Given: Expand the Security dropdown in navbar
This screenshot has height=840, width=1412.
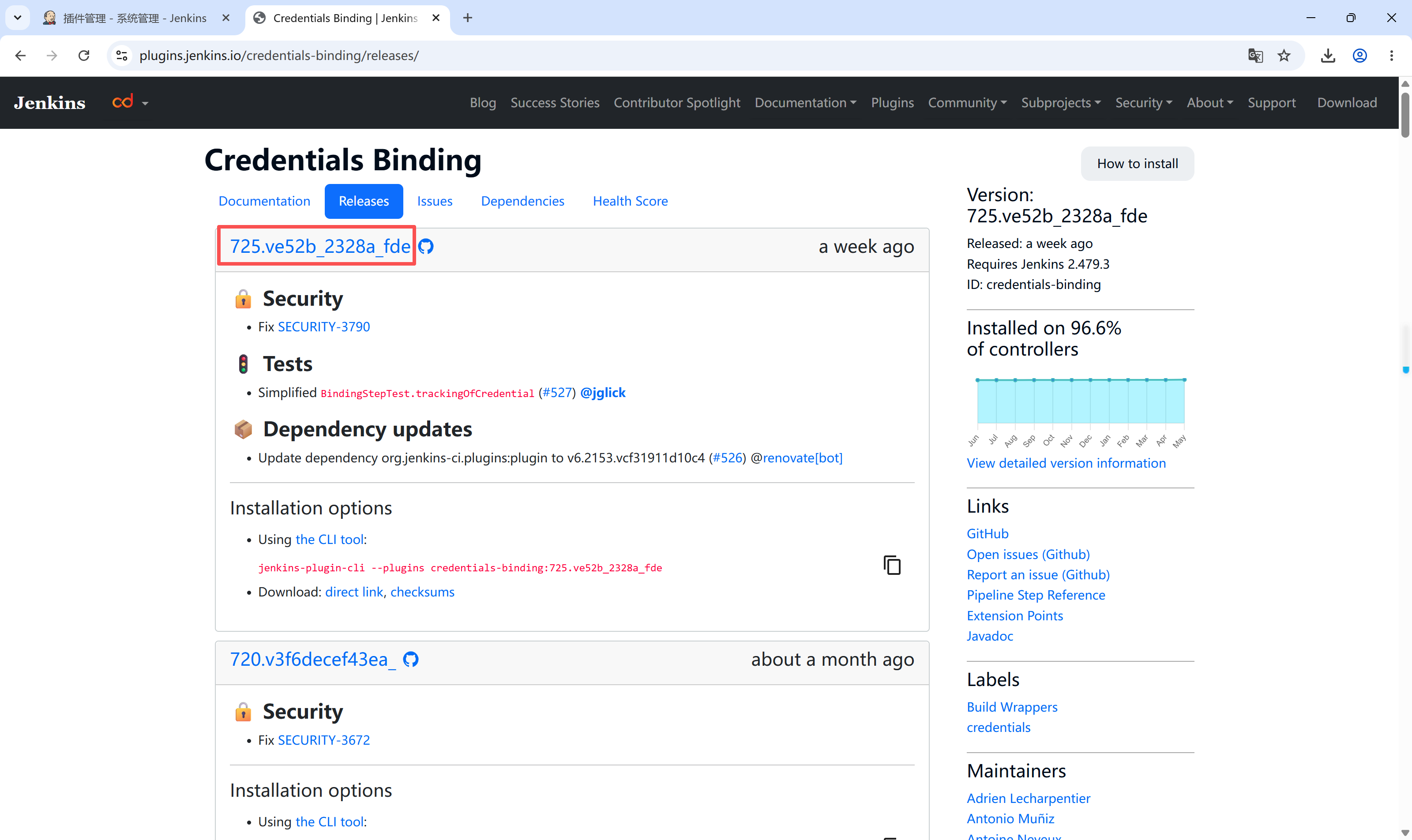Looking at the screenshot, I should 1144,103.
